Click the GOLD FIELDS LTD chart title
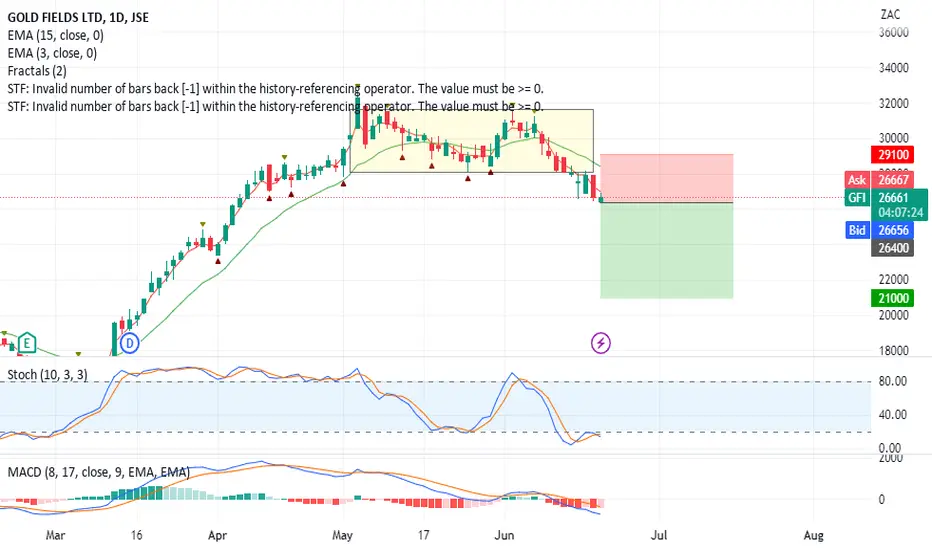The width and height of the screenshot is (932, 550). click(78, 17)
